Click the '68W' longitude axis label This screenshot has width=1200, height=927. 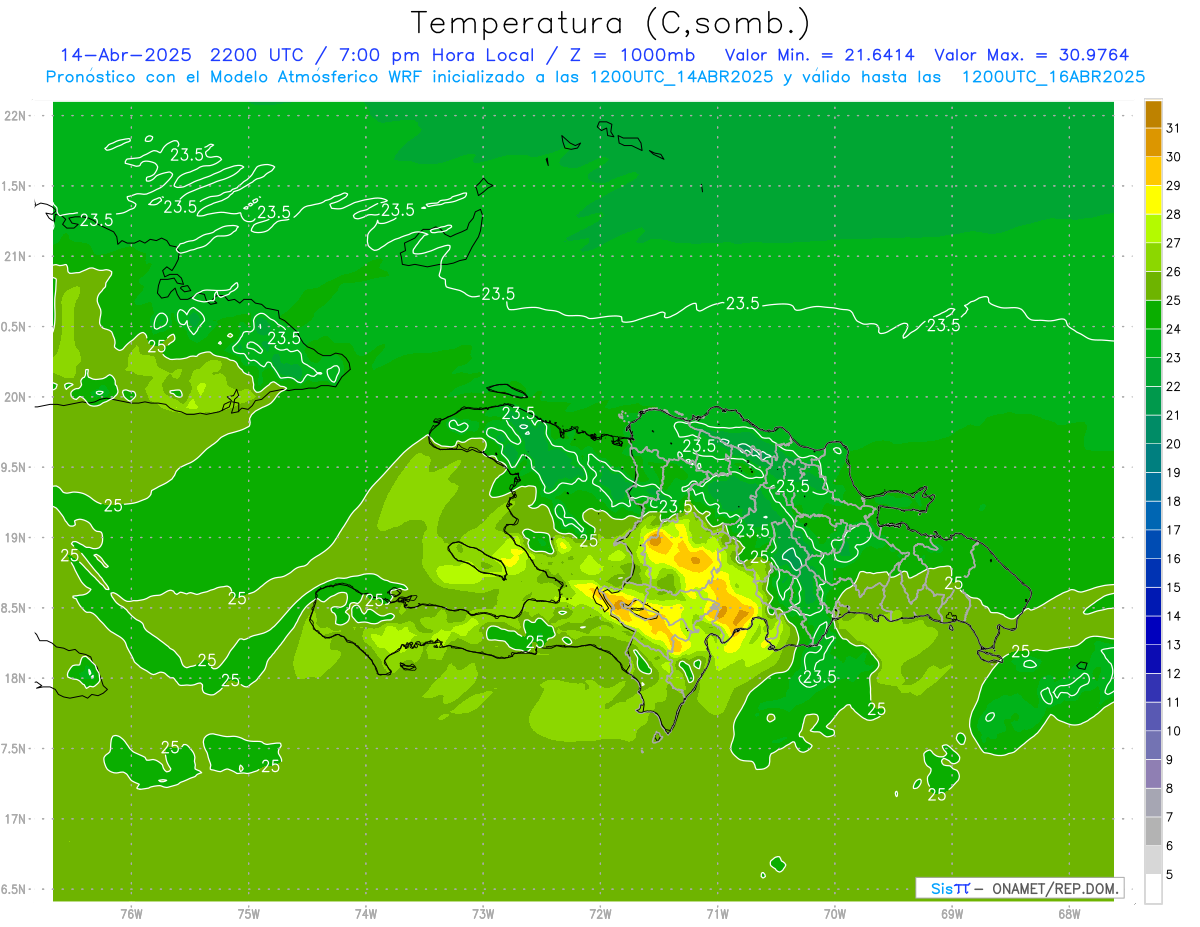[1068, 914]
